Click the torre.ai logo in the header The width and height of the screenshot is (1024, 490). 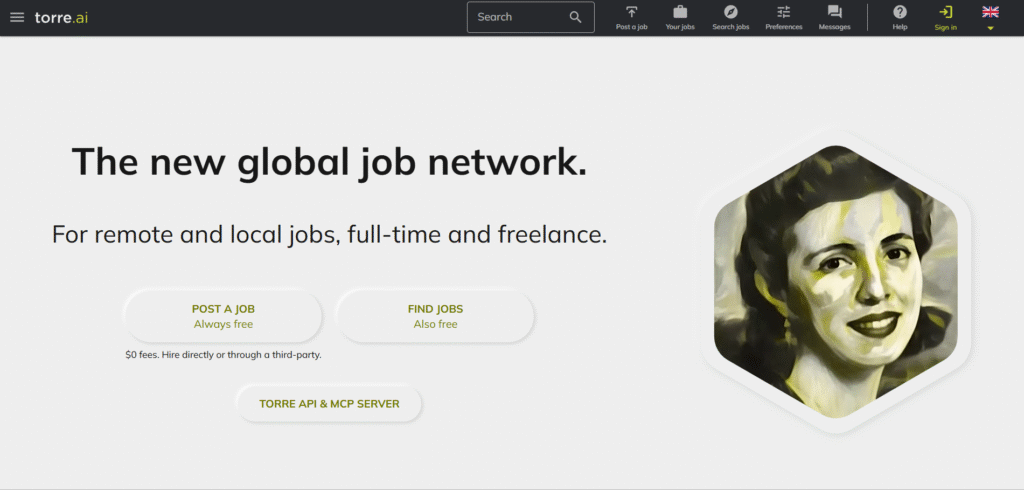(61, 17)
